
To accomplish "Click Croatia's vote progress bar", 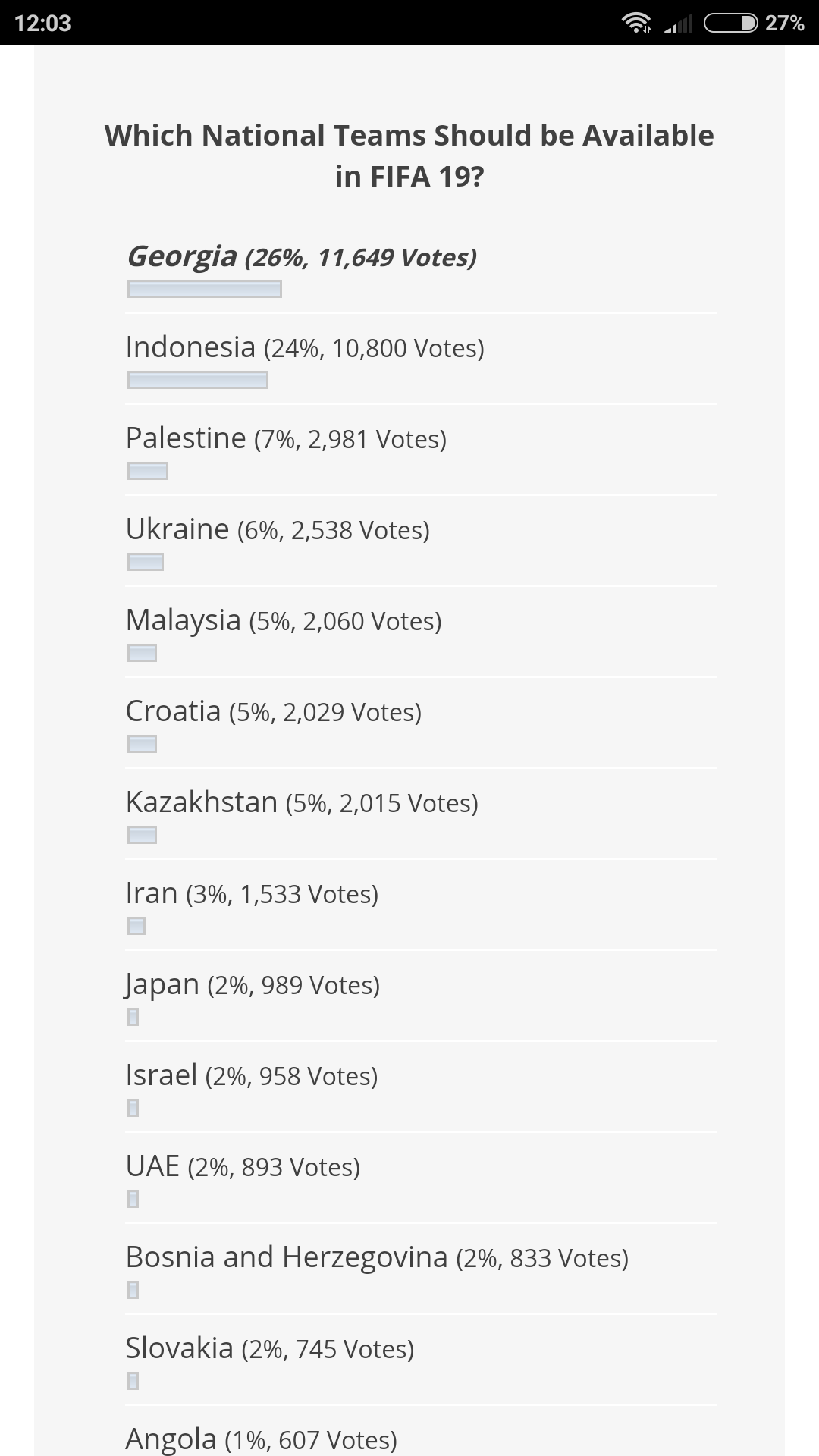I will pos(143,744).
